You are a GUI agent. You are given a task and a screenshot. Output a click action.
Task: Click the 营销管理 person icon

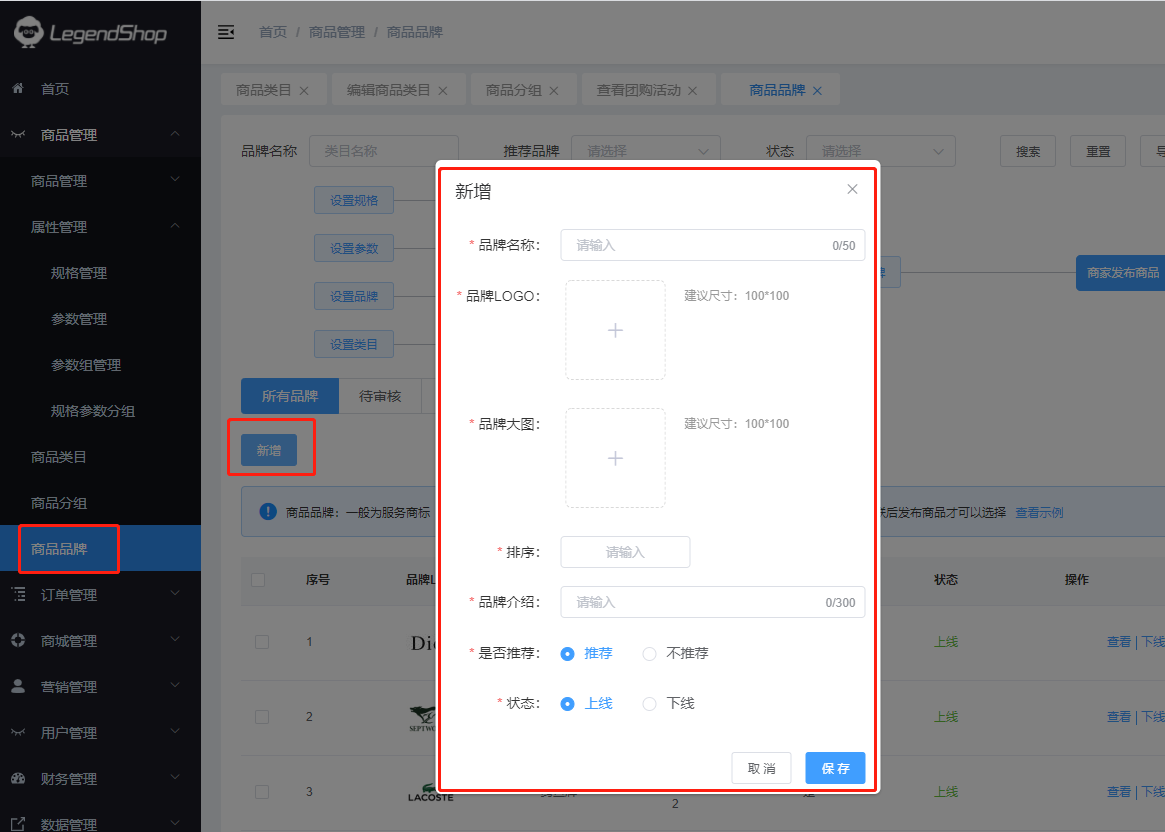point(18,686)
